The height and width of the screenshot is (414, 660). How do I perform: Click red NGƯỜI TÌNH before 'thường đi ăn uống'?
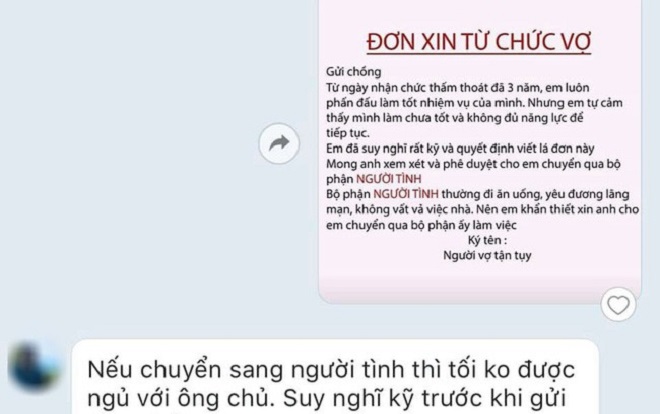pos(406,194)
